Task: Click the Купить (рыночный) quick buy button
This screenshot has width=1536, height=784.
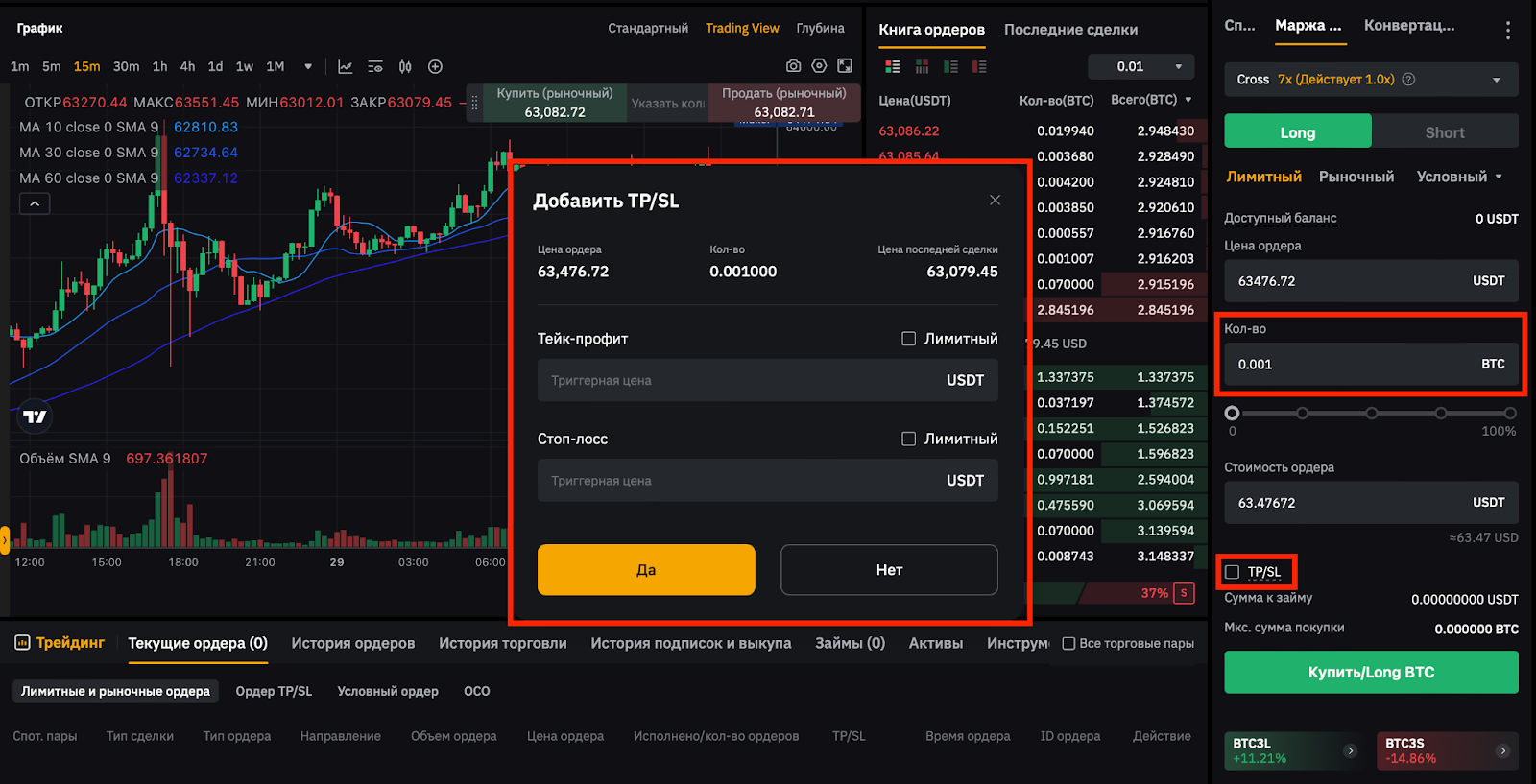Action: [x=555, y=103]
